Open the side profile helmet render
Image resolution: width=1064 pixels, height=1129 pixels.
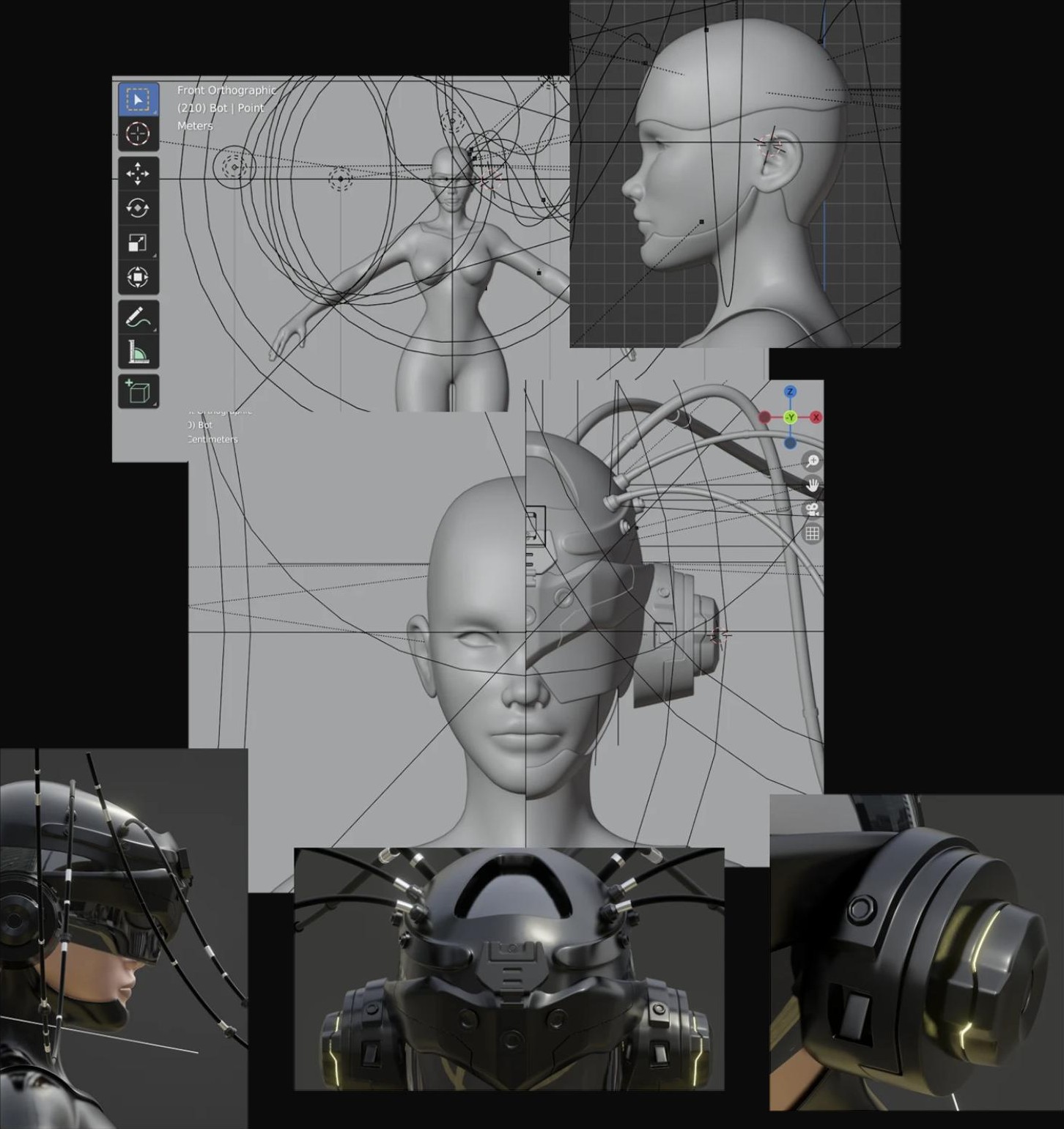tap(124, 939)
